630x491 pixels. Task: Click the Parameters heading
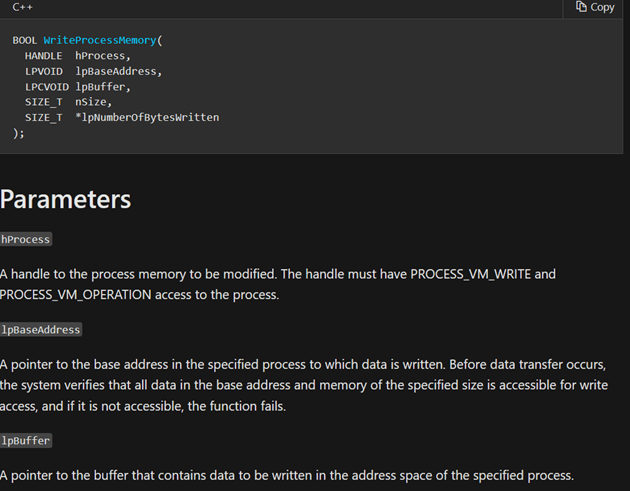coord(65,199)
